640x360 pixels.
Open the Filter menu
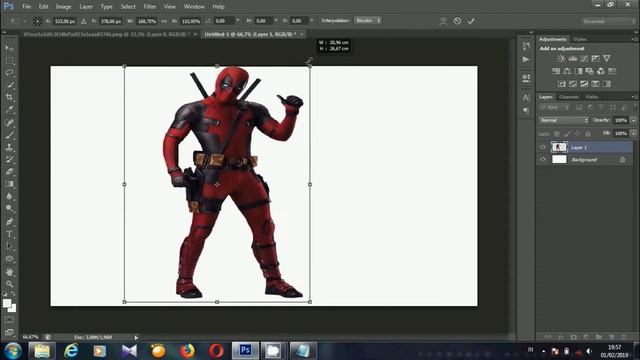pos(150,7)
